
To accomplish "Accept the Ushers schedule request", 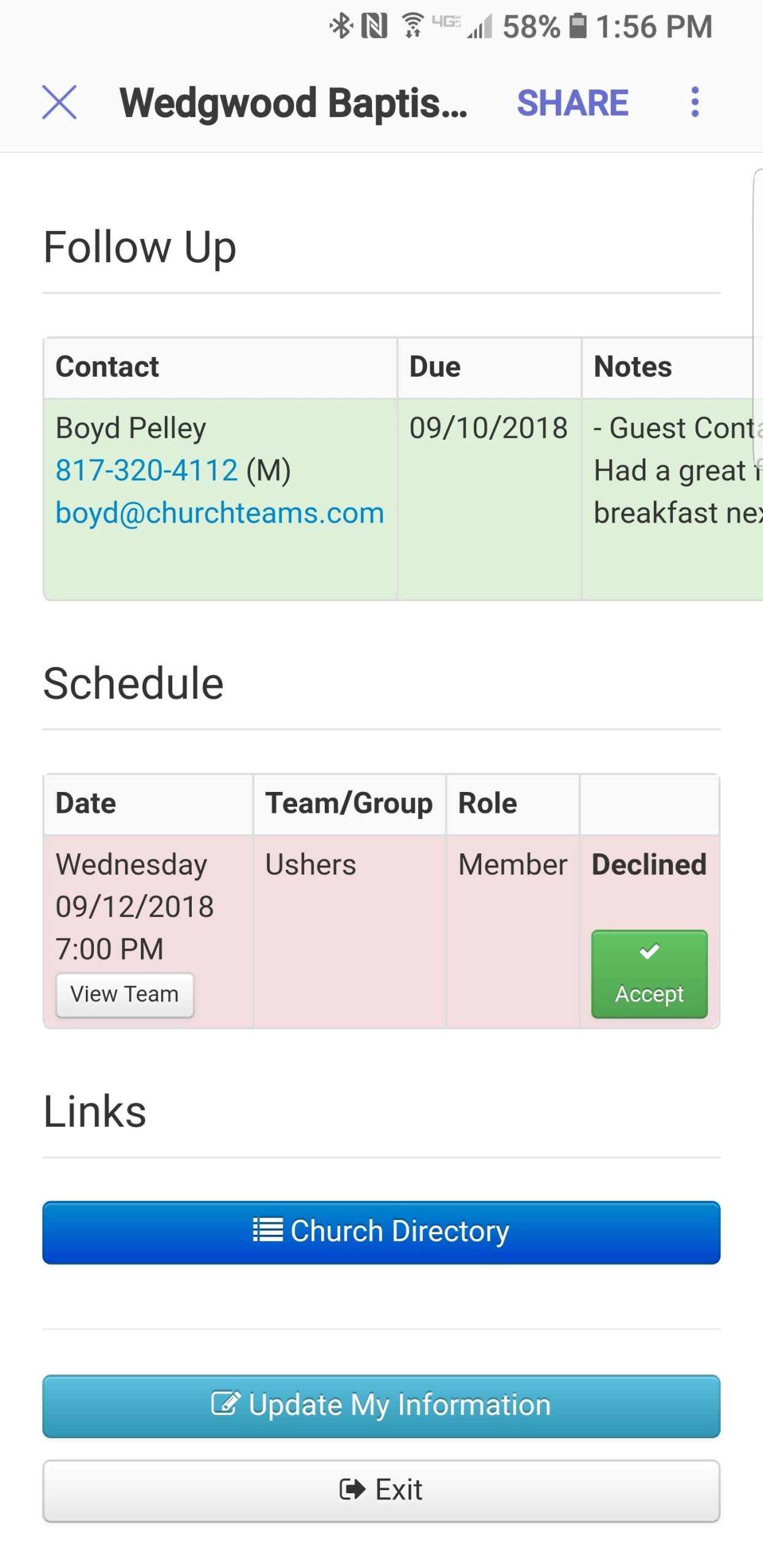I will pos(649,974).
